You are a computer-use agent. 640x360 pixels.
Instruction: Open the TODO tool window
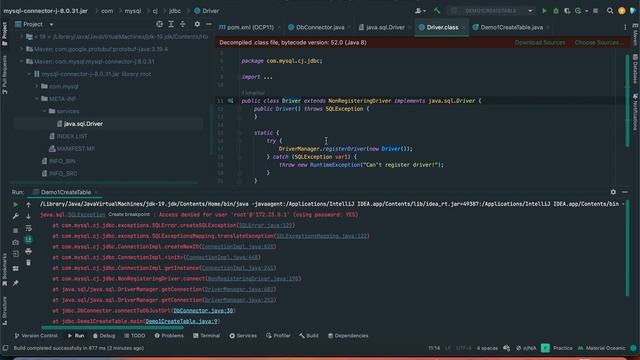click(134, 336)
